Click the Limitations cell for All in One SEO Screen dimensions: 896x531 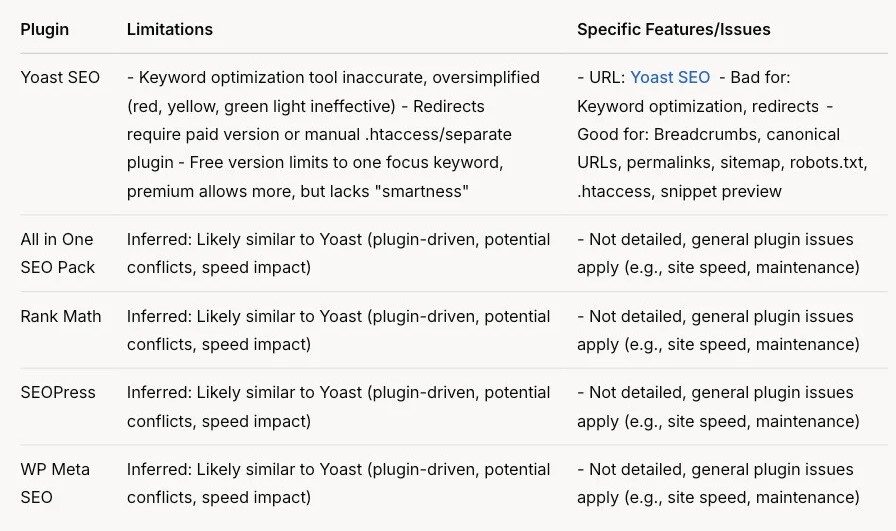tap(338, 253)
